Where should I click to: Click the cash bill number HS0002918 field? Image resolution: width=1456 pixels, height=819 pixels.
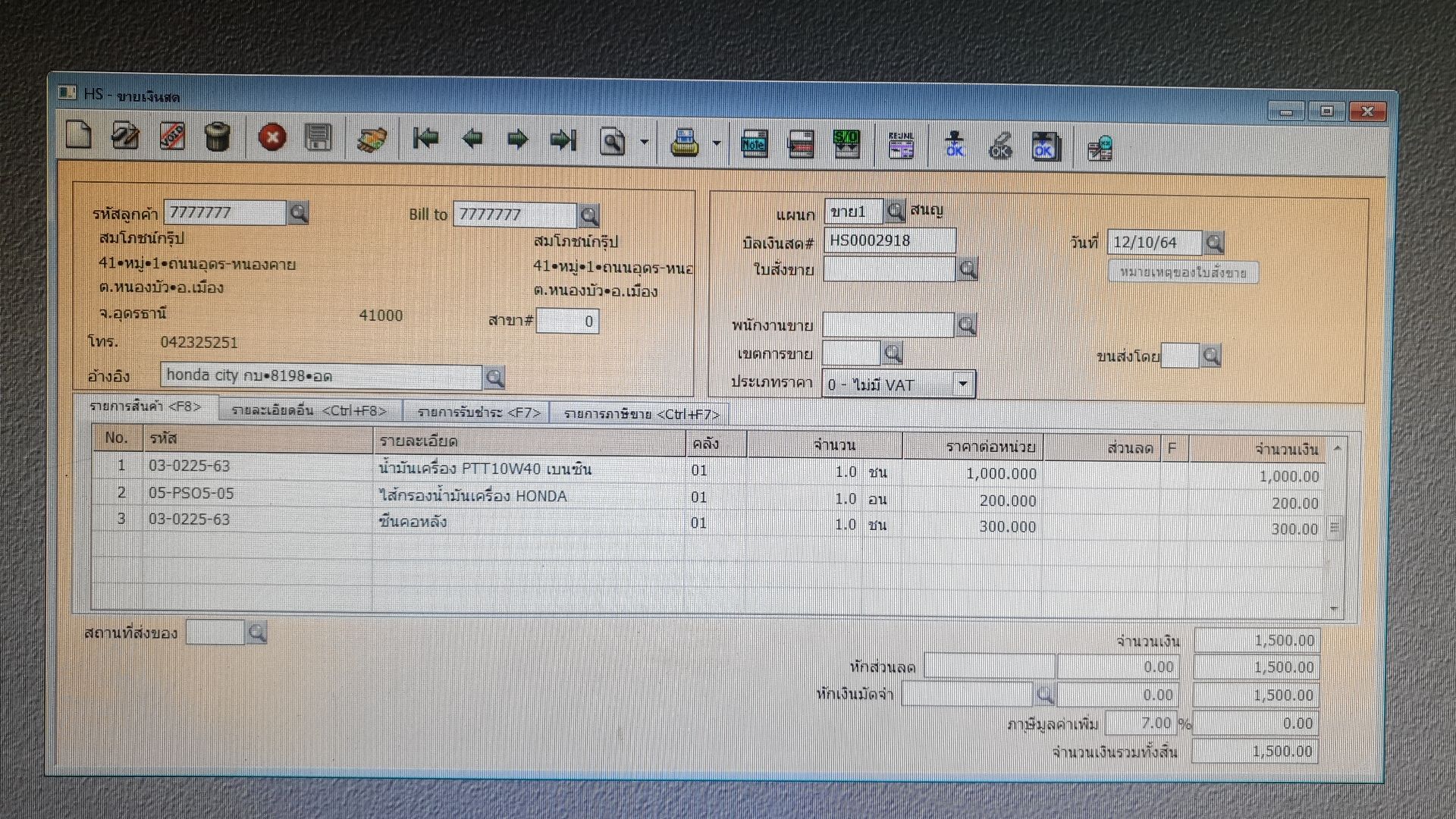[890, 241]
